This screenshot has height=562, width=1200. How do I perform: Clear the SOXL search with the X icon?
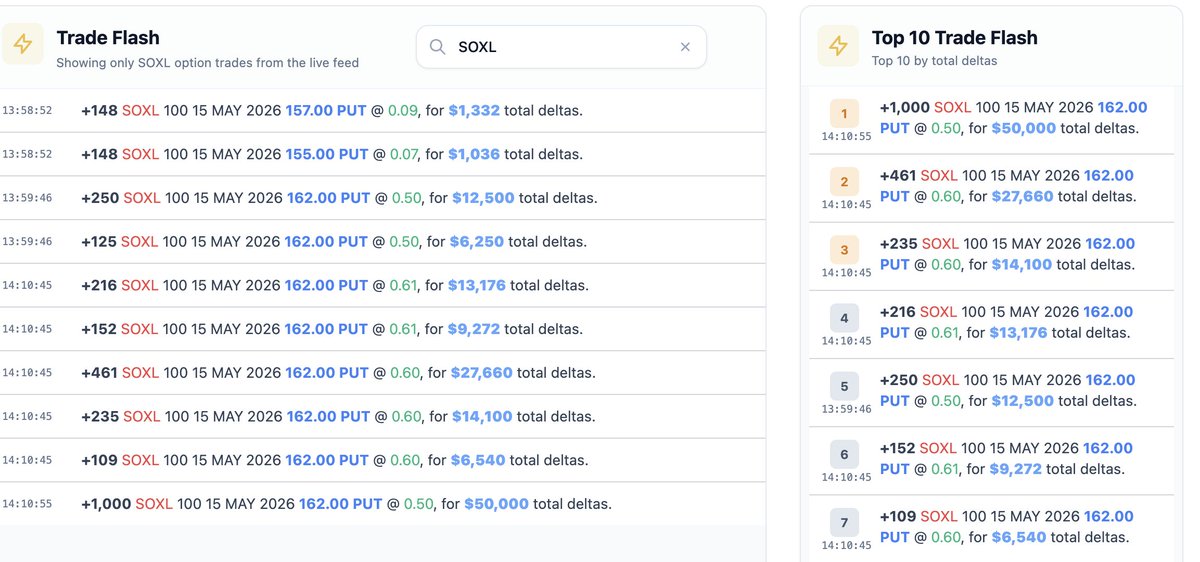tap(685, 47)
